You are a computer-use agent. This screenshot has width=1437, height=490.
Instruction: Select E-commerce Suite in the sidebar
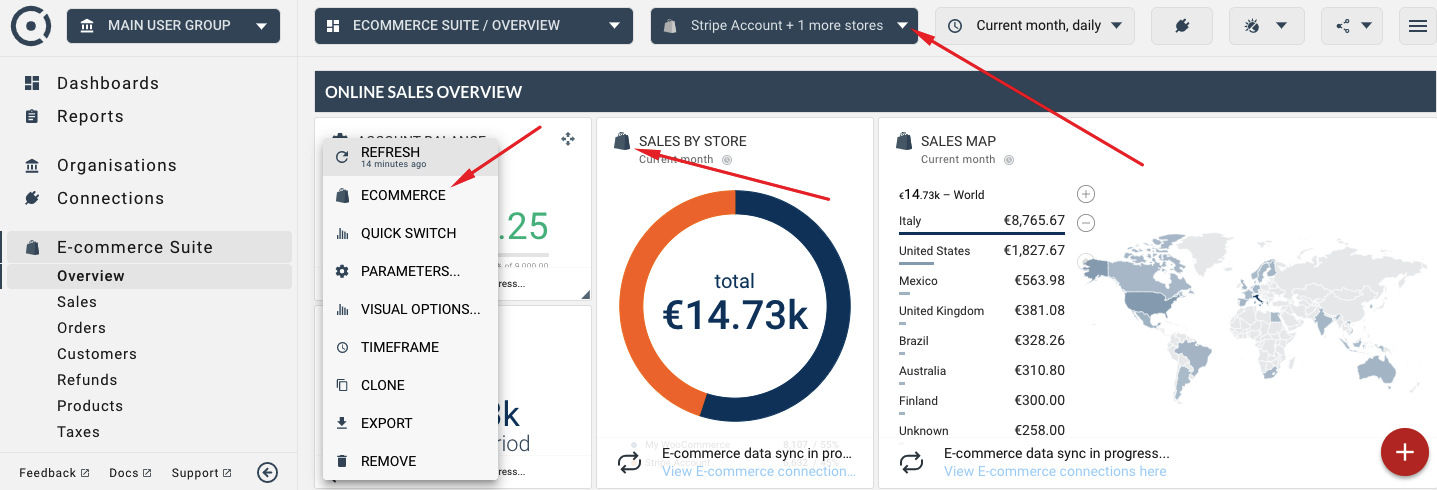coord(150,247)
